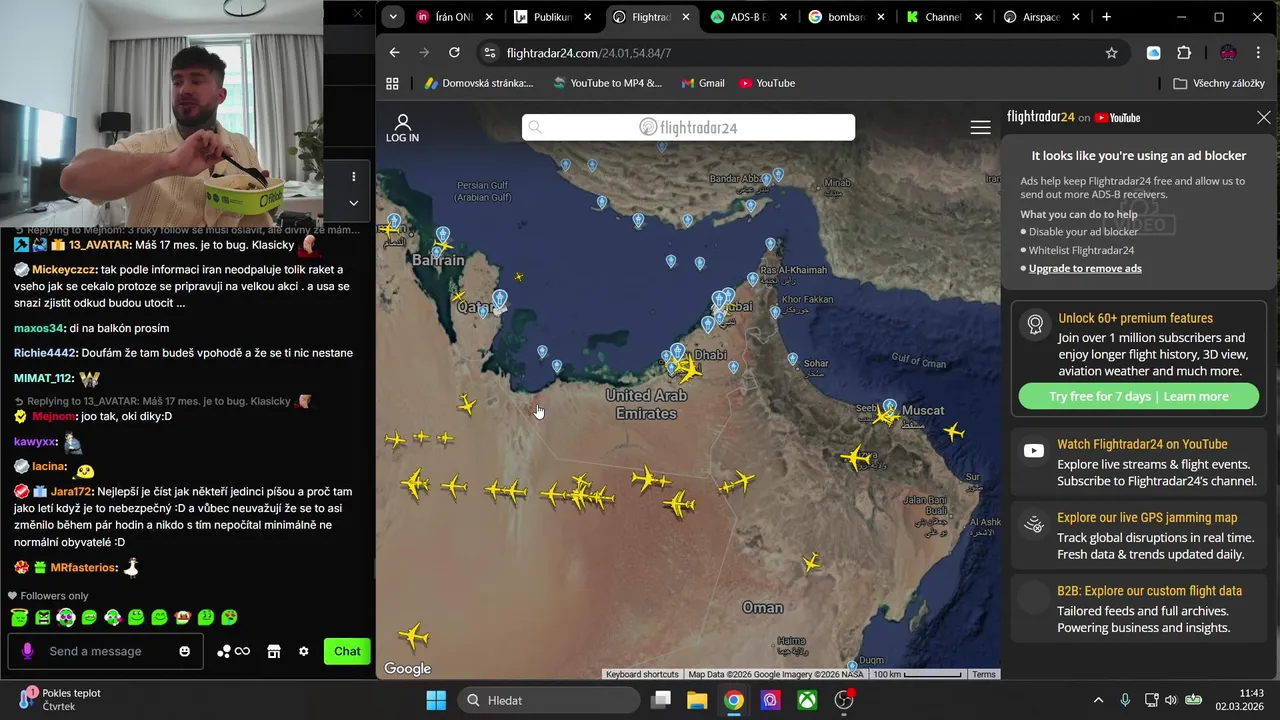Click aircraft over central Oman desert

(811, 563)
